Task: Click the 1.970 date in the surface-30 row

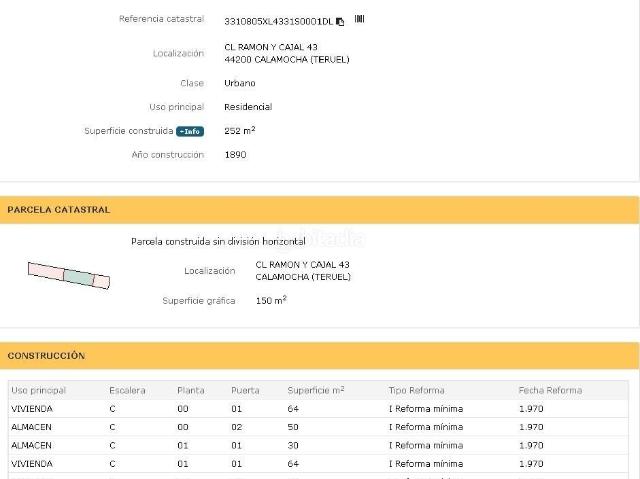Action: (531, 446)
